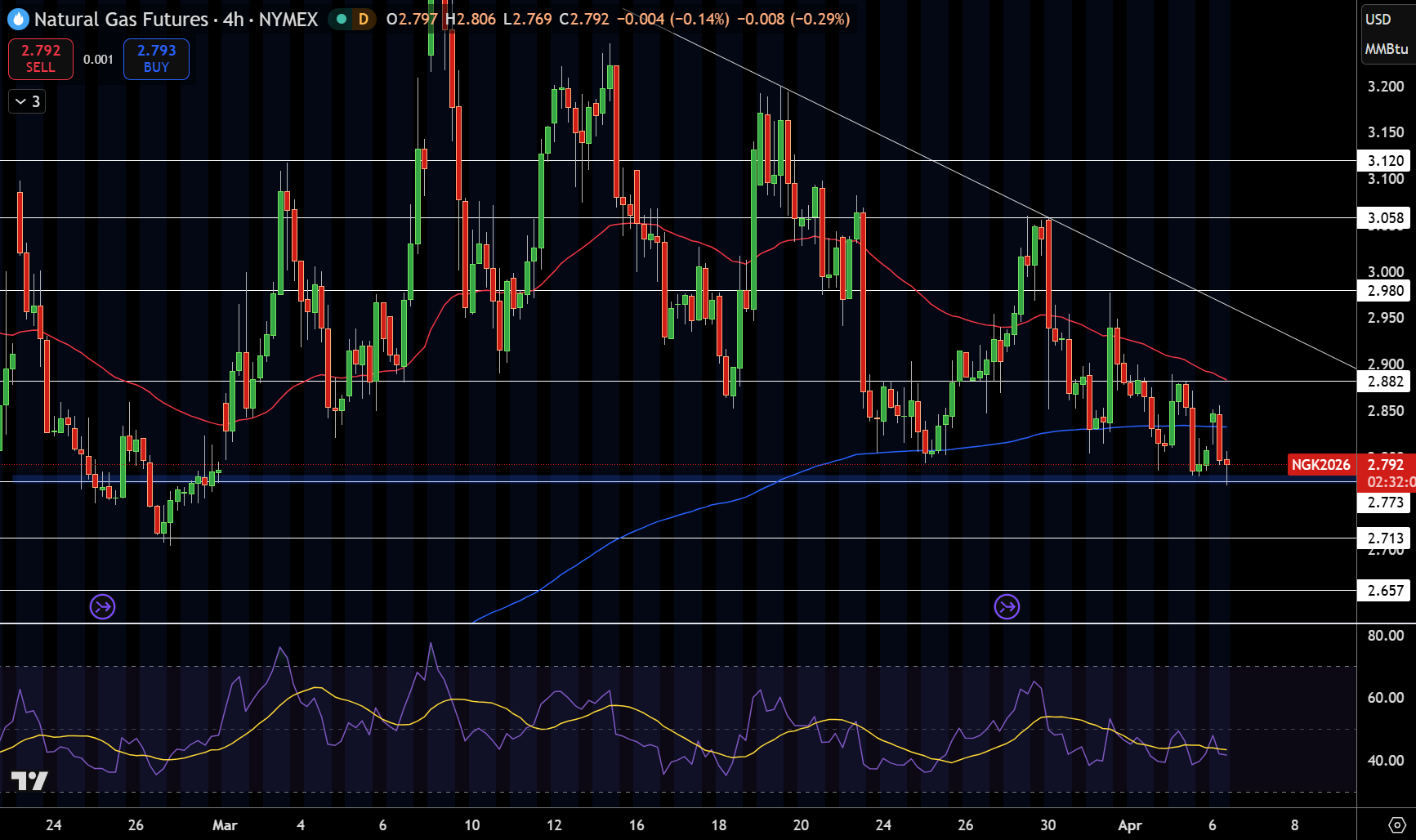Click the time-axis date label 30

click(x=1048, y=825)
